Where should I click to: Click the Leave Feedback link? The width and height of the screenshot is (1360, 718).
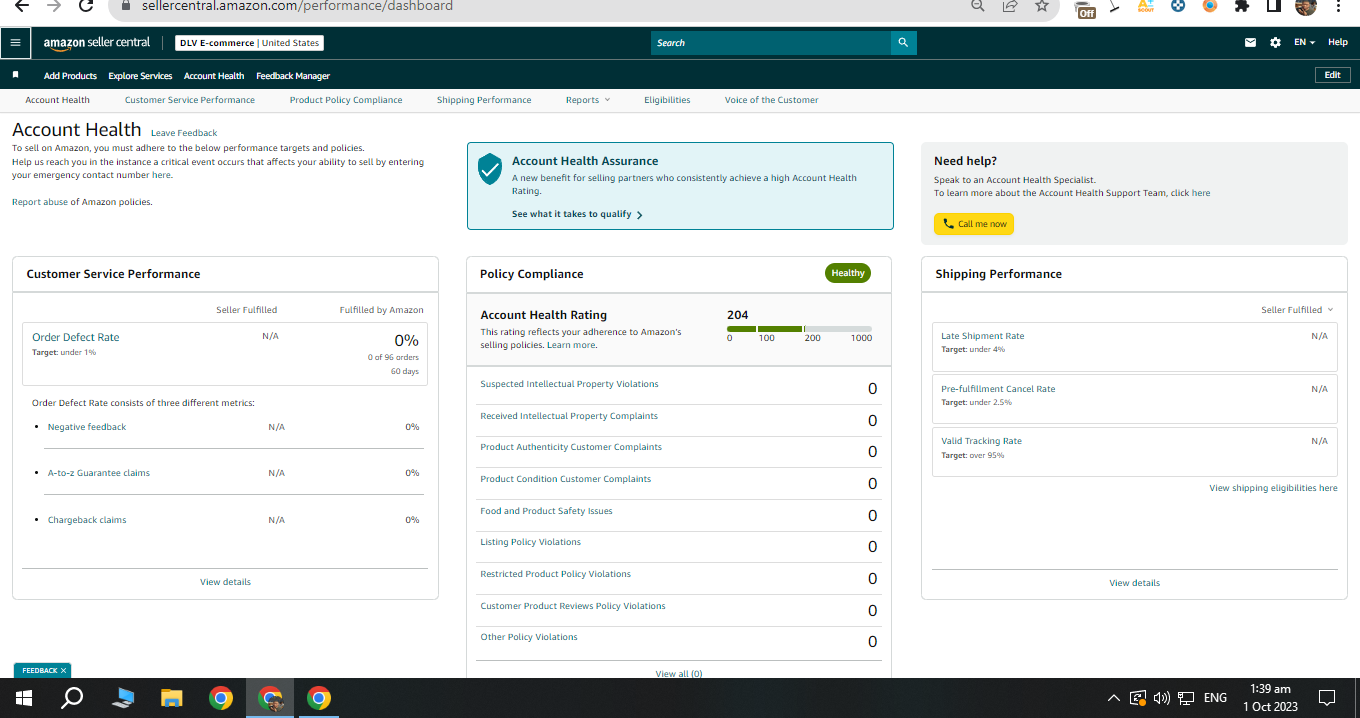[x=184, y=133]
